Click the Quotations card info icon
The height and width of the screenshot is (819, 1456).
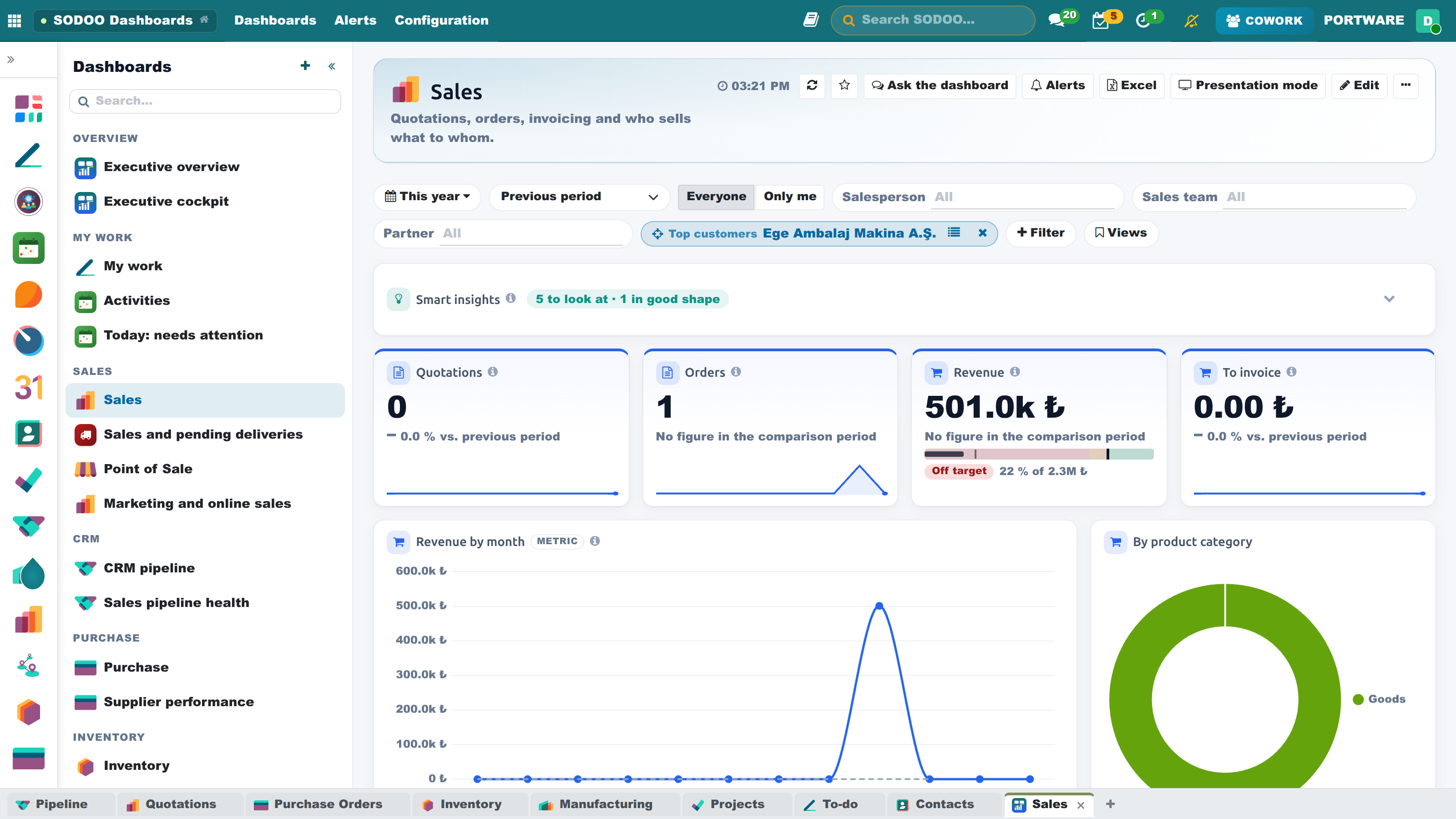(x=493, y=371)
